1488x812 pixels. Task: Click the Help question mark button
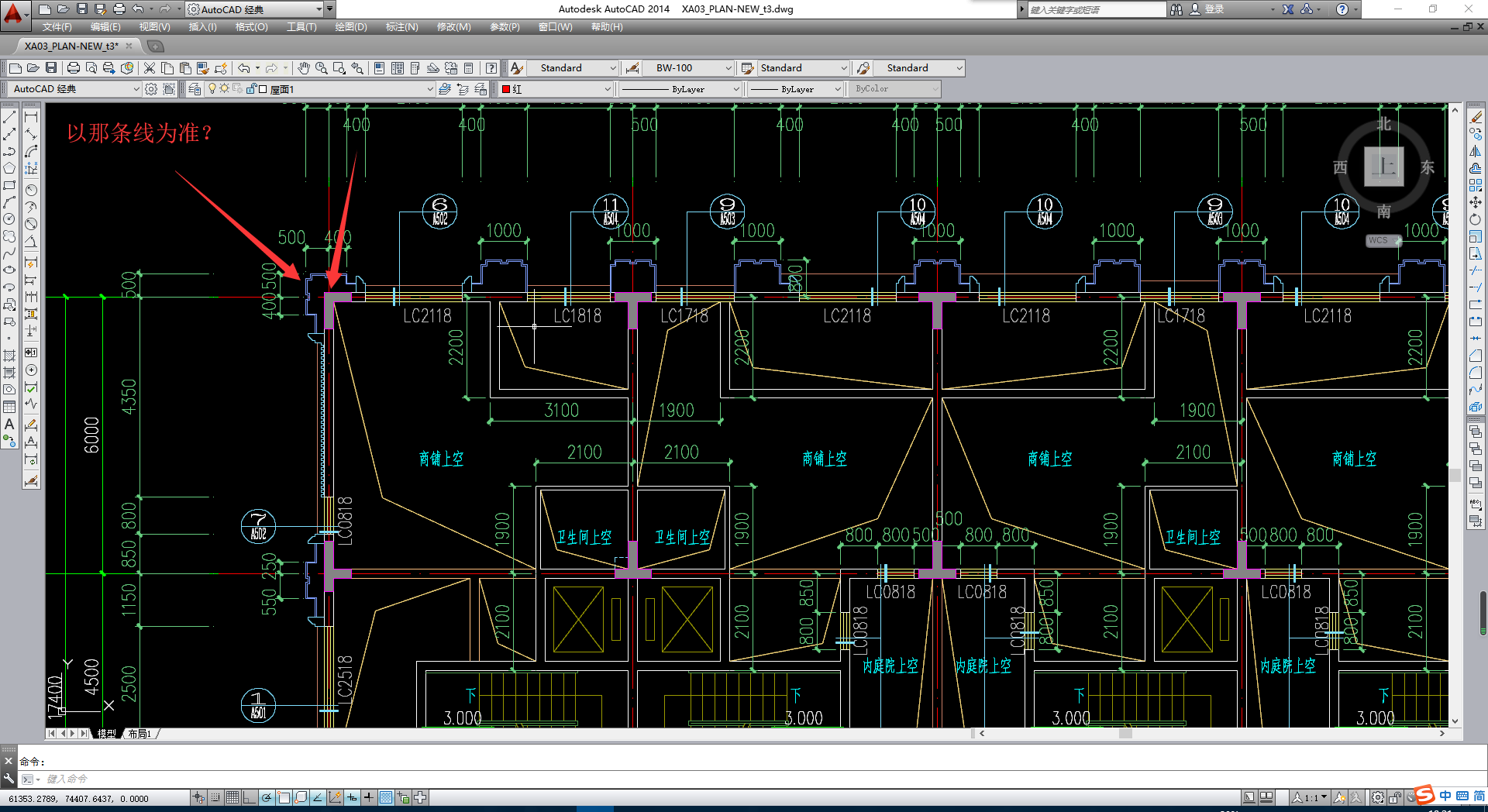(1342, 9)
